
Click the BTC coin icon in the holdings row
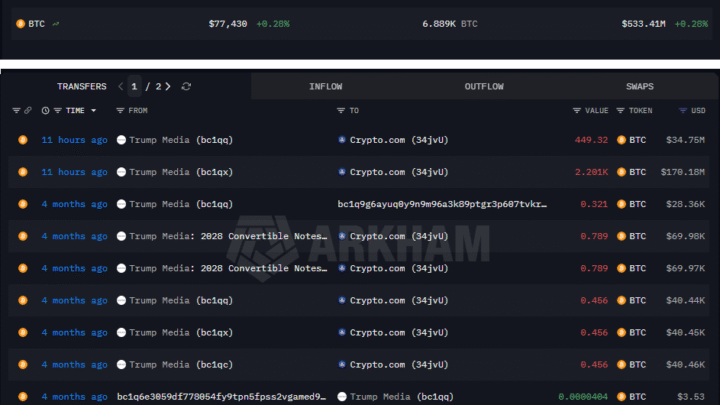point(20,24)
